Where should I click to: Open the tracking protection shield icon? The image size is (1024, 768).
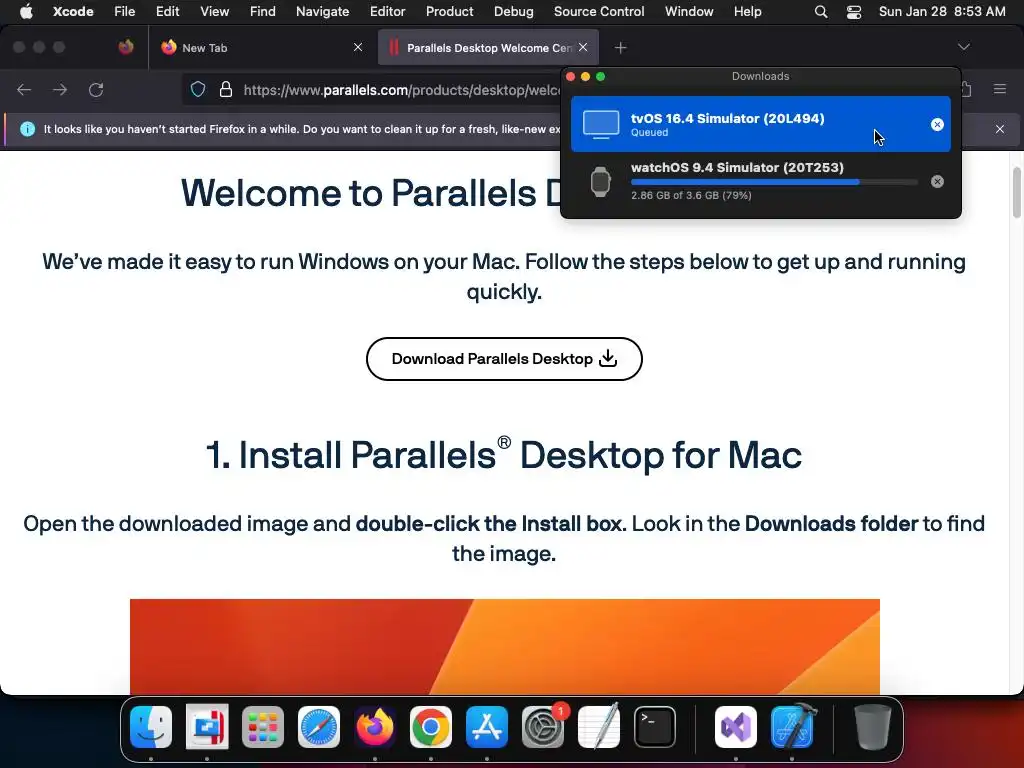coord(198,89)
